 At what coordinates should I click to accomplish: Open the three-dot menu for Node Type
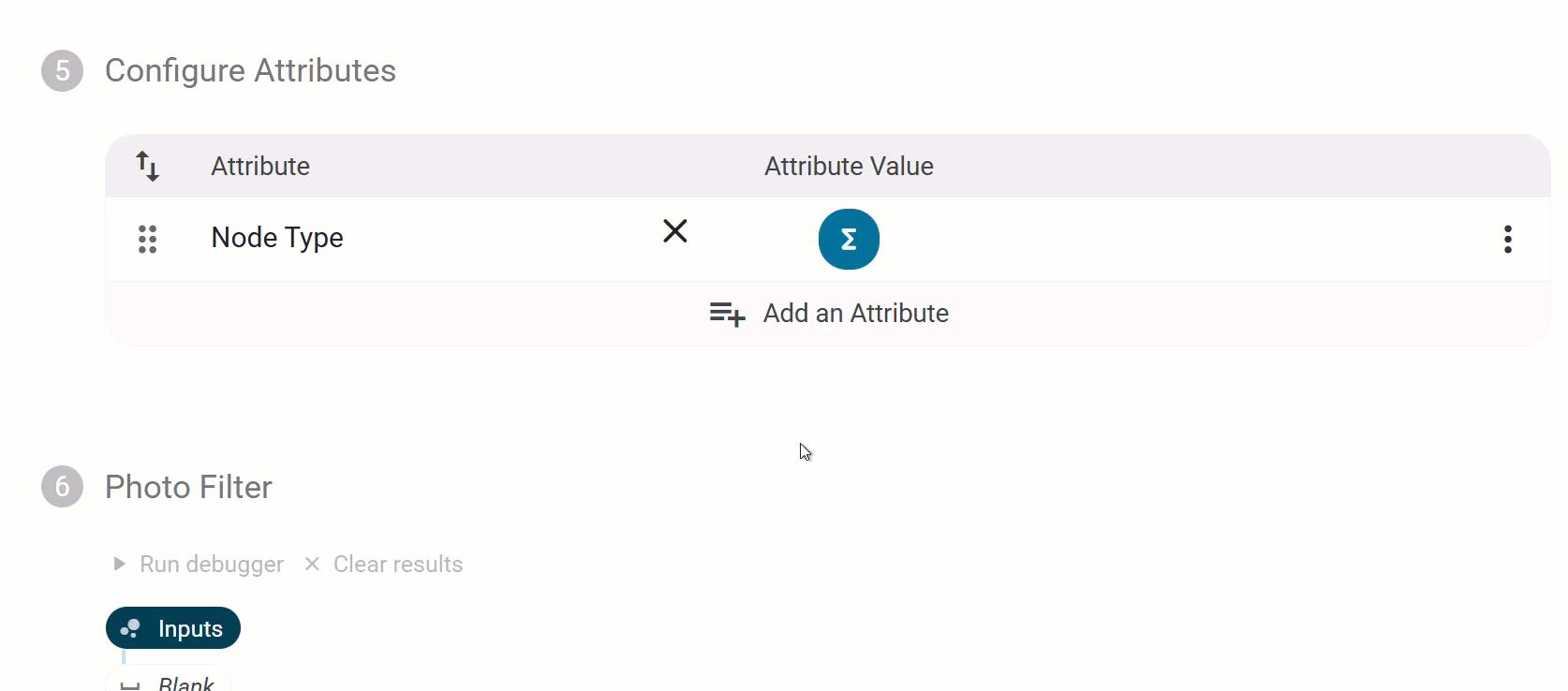point(1507,239)
